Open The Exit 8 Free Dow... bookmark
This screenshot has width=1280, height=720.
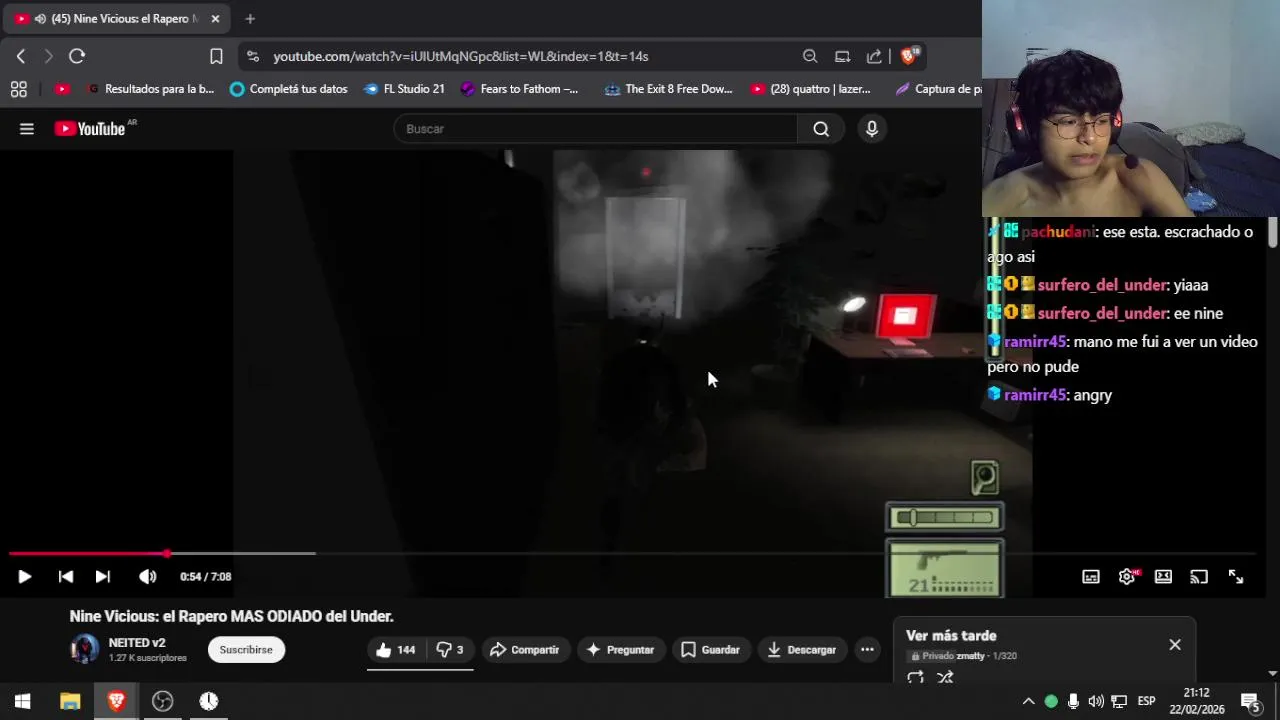[669, 89]
